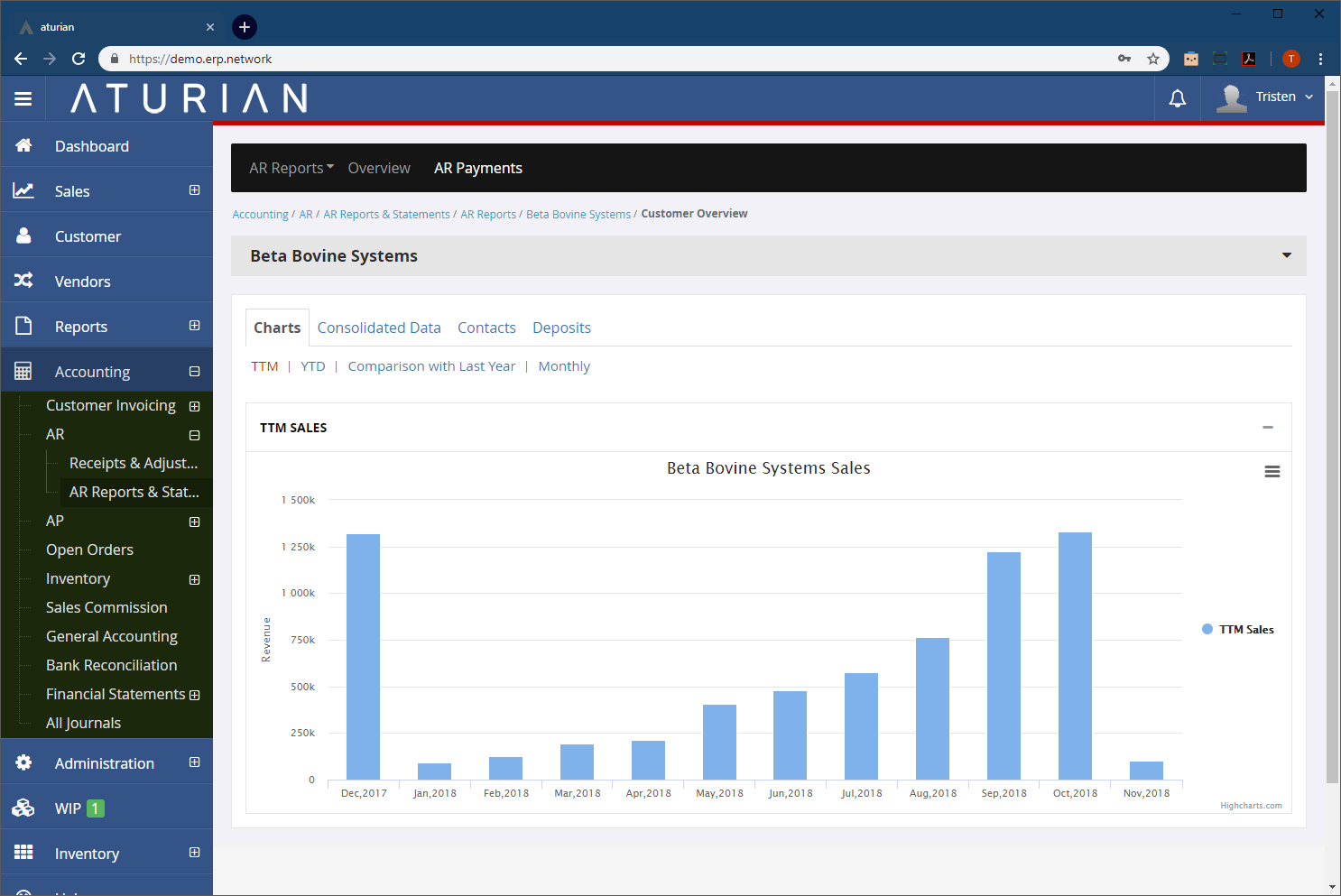The width and height of the screenshot is (1341, 896).
Task: Collapse the TTM SALES panel
Action: pos(1267,428)
